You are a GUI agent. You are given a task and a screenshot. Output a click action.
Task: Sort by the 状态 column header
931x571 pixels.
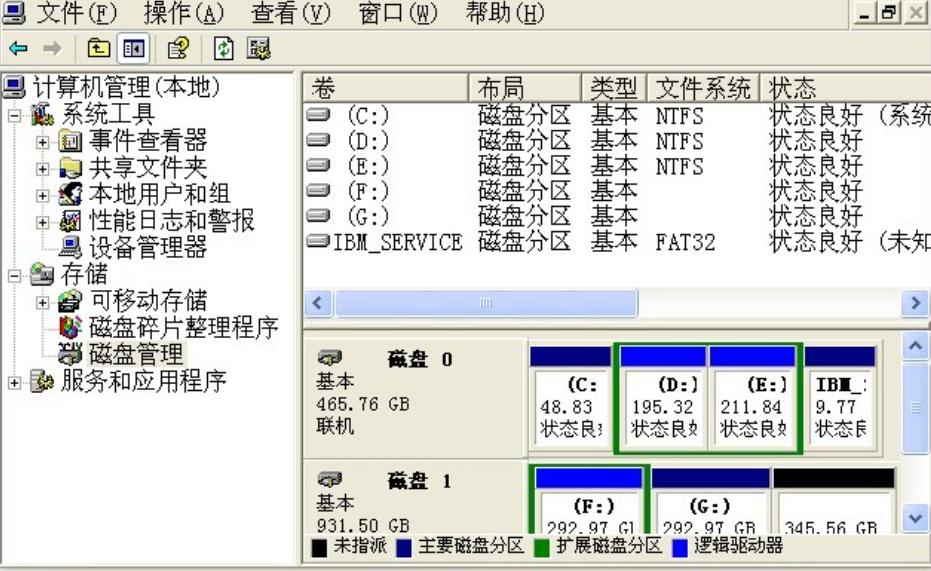pyautogui.click(x=846, y=88)
